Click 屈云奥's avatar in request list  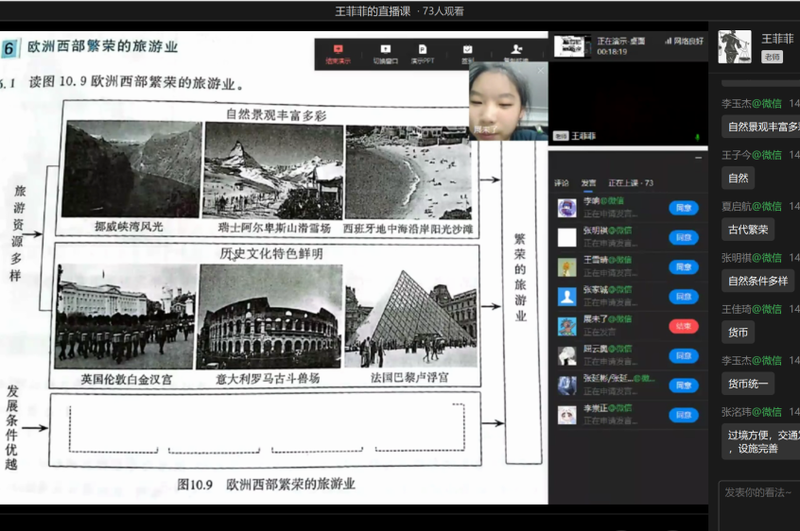tap(567, 356)
